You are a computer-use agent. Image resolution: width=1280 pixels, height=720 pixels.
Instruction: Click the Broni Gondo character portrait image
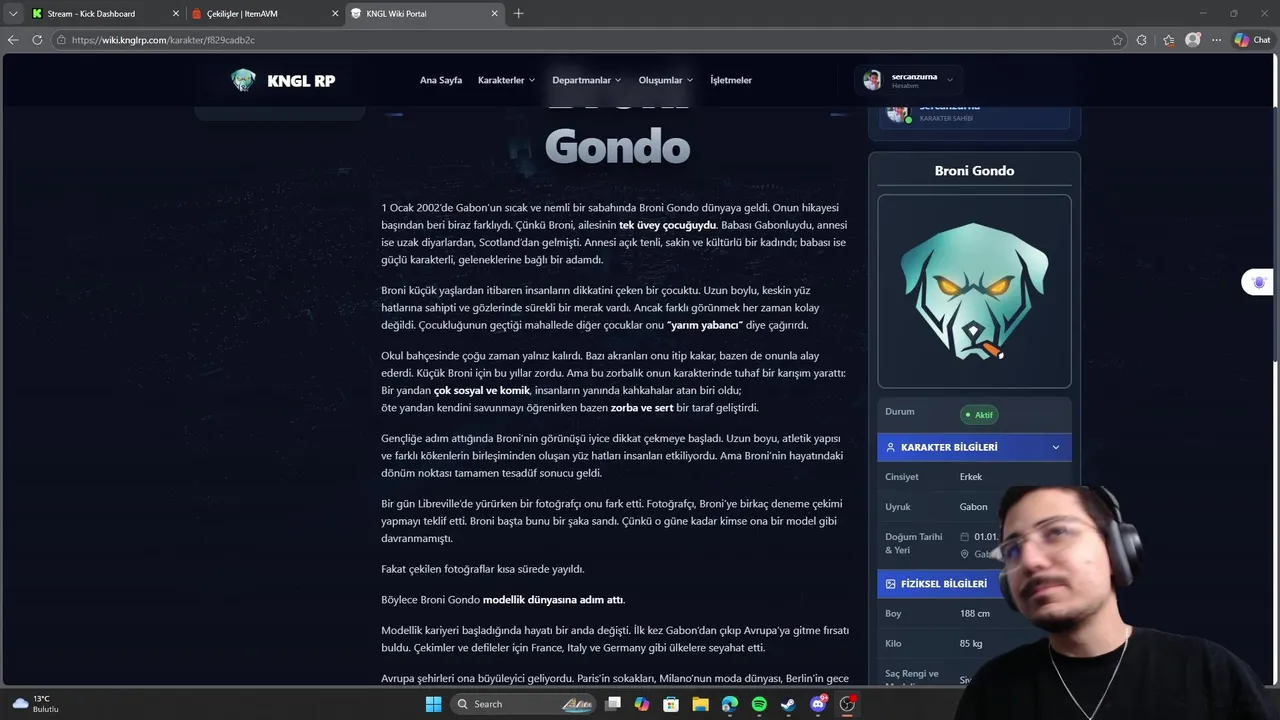pyautogui.click(x=974, y=291)
